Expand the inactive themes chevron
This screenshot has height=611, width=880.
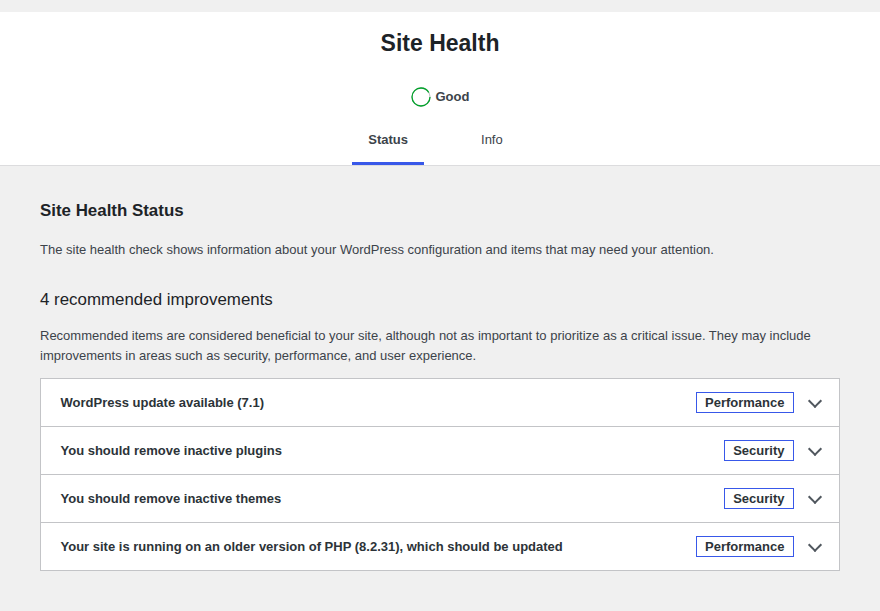coord(815,499)
